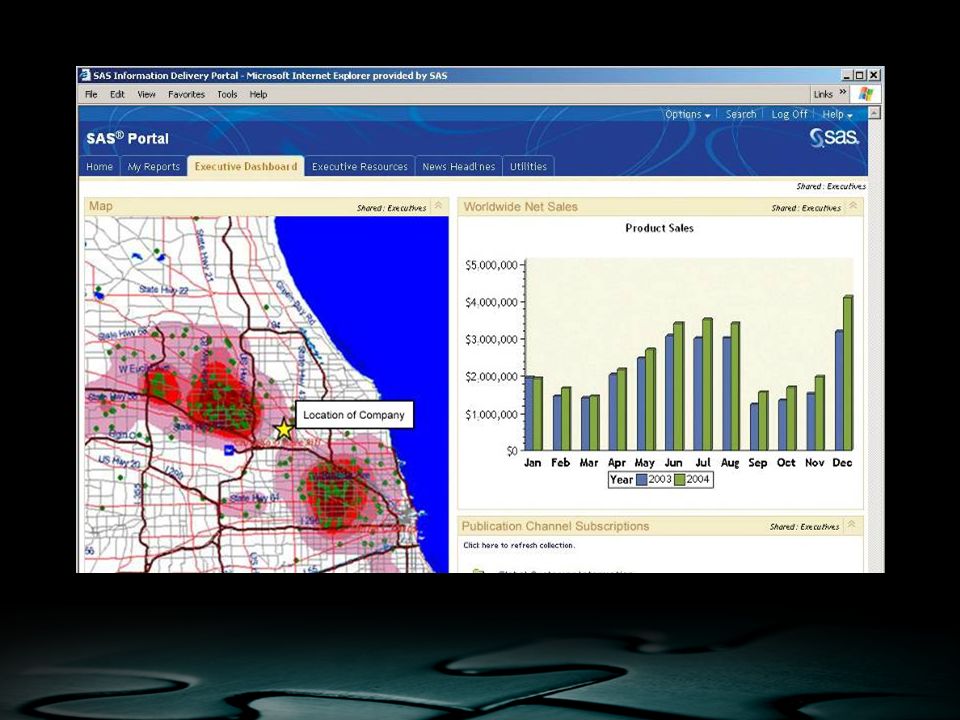Collapse the Worldwide Net Sales portlet
This screenshot has height=720, width=960.
tap(853, 206)
